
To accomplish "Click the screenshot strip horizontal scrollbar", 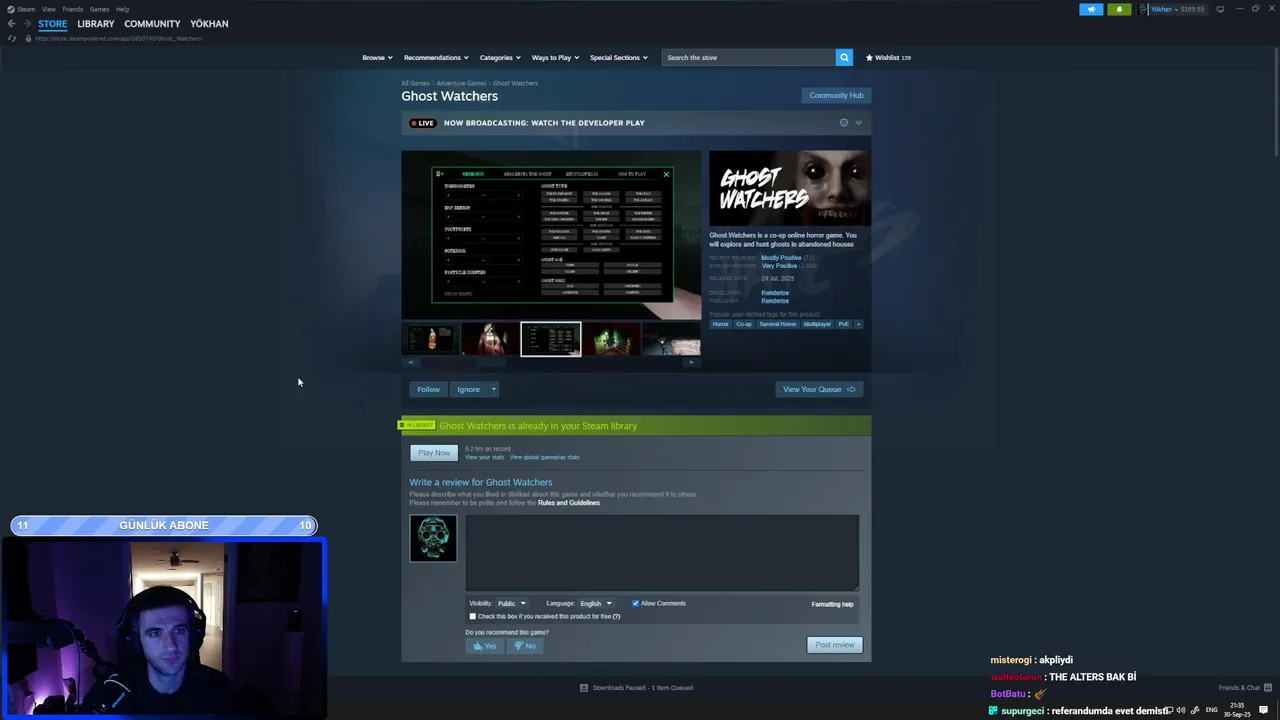I will 490,362.
